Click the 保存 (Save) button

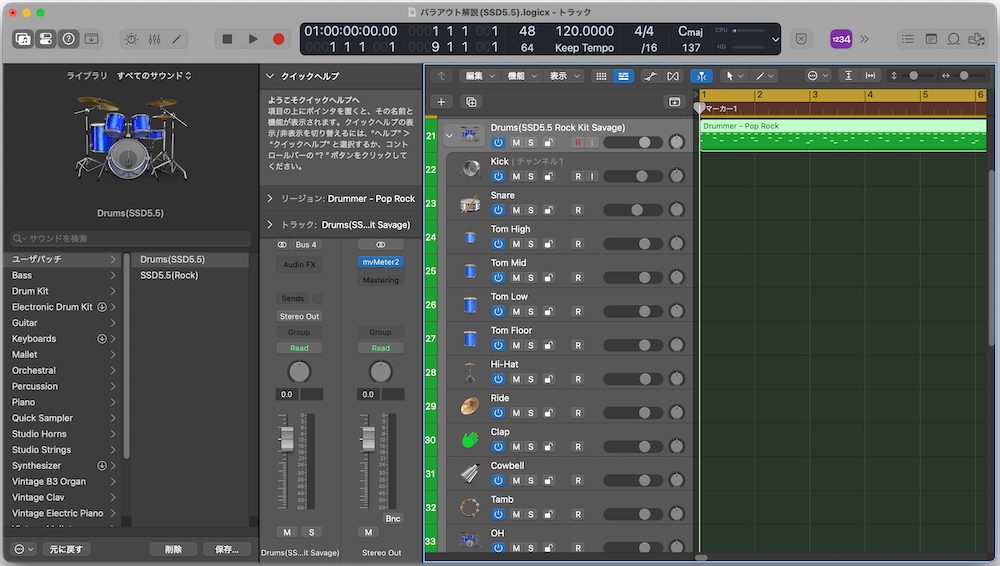coord(227,549)
